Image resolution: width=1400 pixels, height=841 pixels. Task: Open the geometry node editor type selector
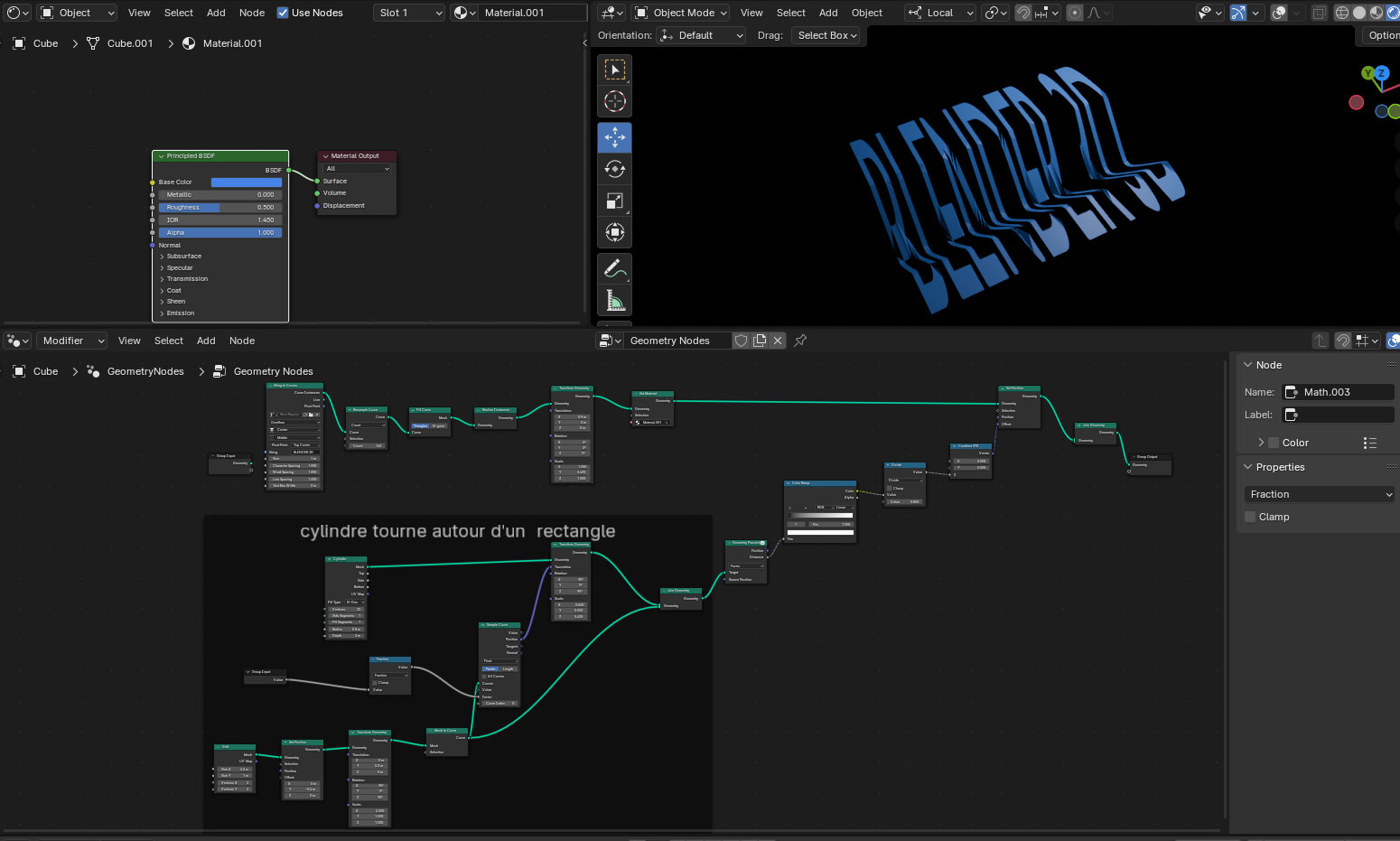coord(18,341)
